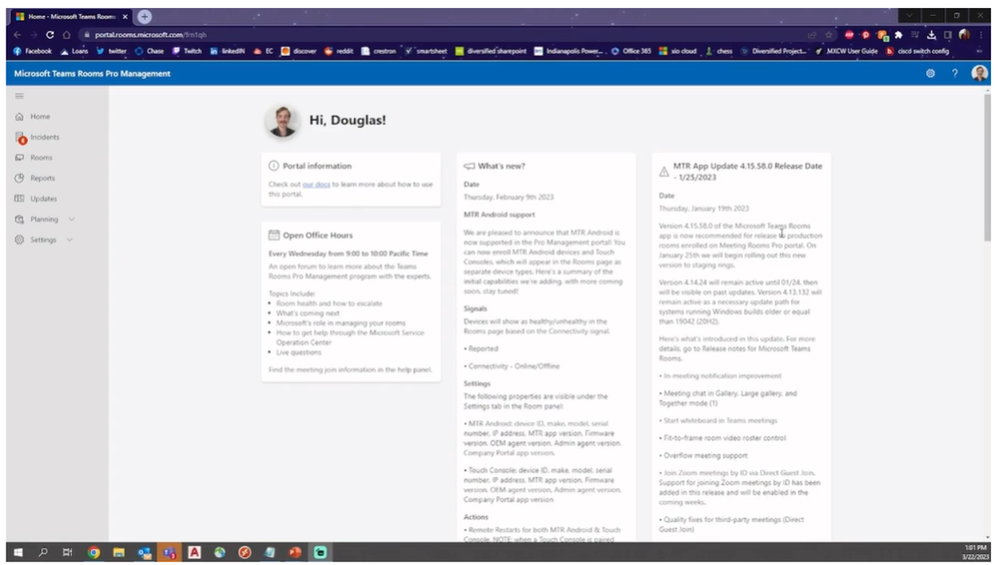Expand the Settings section chevron
999x565 pixels.
coord(69,240)
